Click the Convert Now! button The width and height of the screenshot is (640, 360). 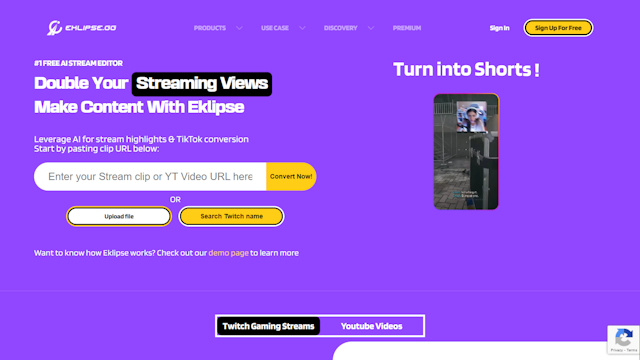click(291, 176)
